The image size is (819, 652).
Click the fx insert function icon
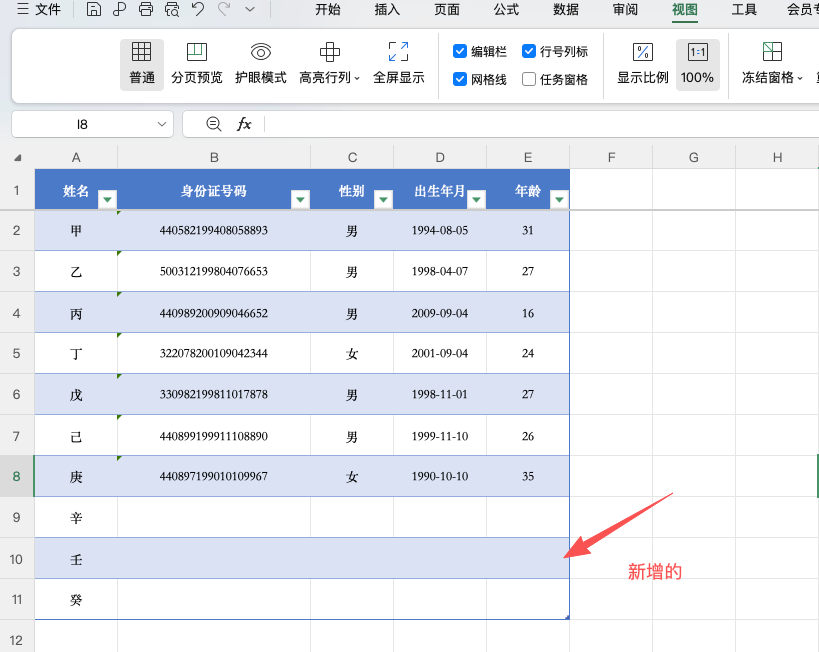click(x=244, y=124)
